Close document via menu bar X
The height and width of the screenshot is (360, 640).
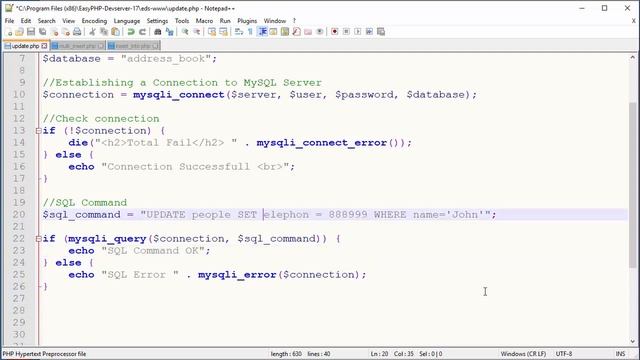[634, 21]
